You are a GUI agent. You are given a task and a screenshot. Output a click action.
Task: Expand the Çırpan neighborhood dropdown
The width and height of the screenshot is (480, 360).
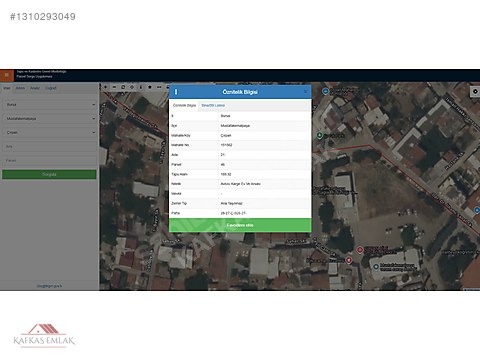click(50, 133)
